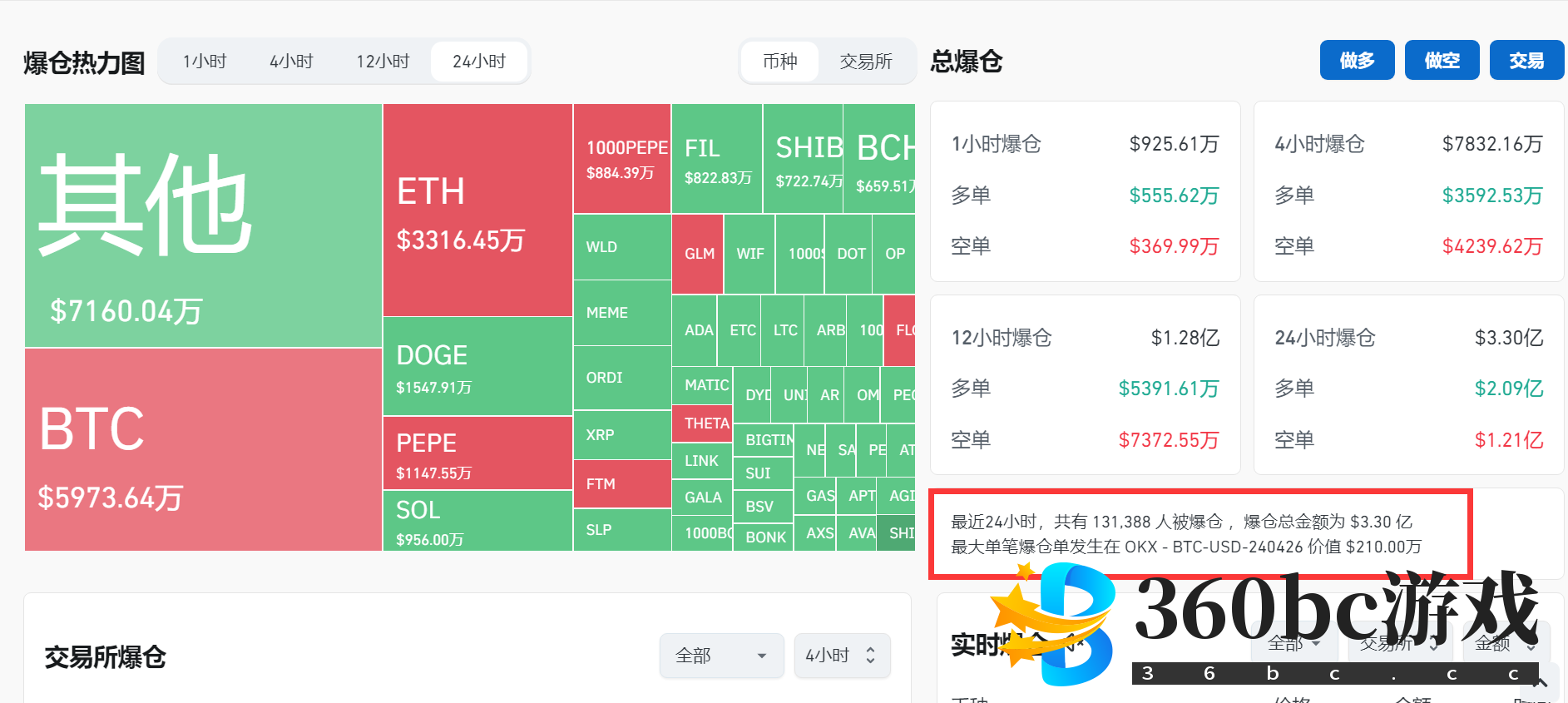Image resolution: width=1568 pixels, height=703 pixels.
Task: Expand the 4小时 selector in 交易所爆仓
Action: pos(841,656)
